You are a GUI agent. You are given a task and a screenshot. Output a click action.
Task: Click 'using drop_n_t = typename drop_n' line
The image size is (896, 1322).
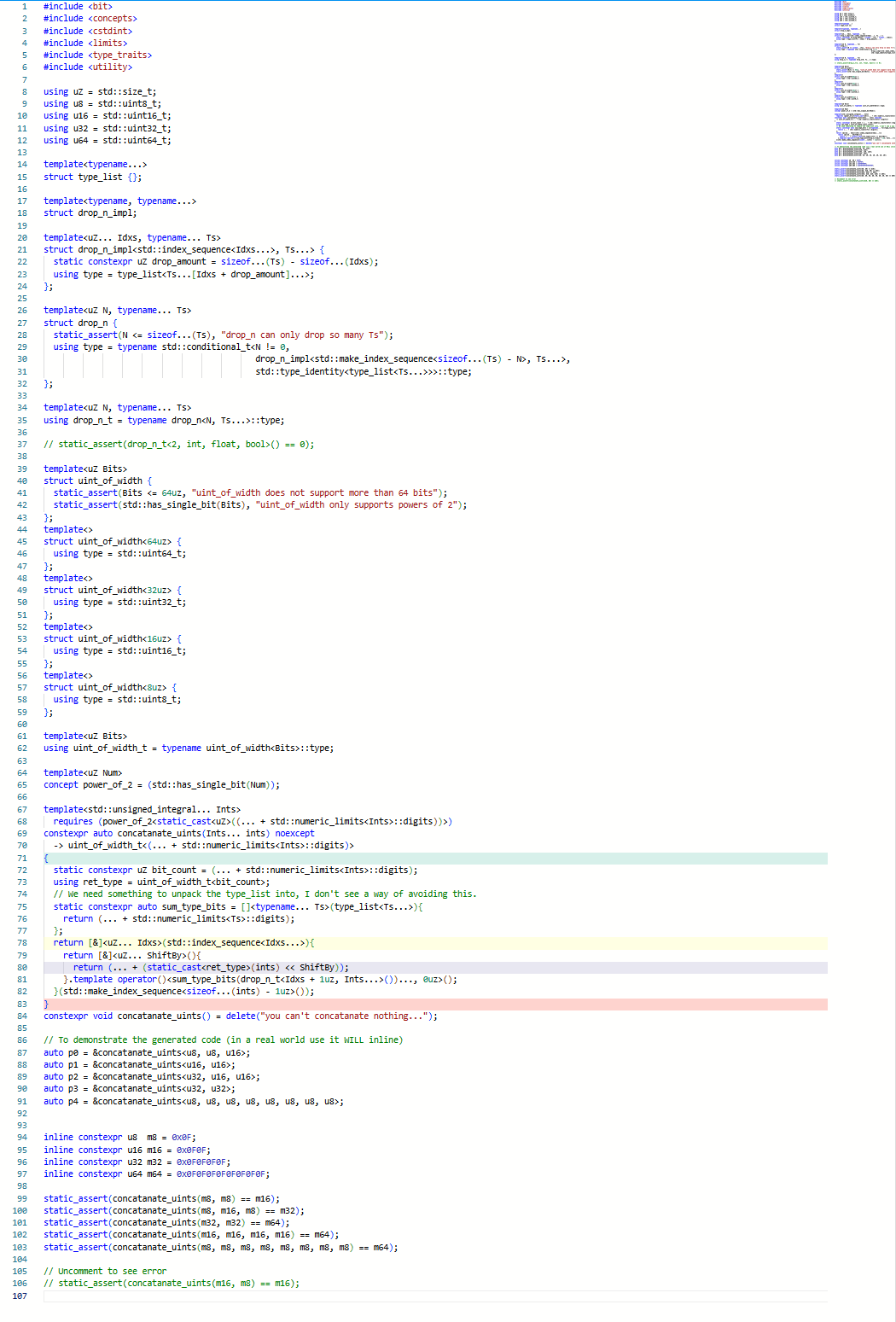click(x=164, y=421)
